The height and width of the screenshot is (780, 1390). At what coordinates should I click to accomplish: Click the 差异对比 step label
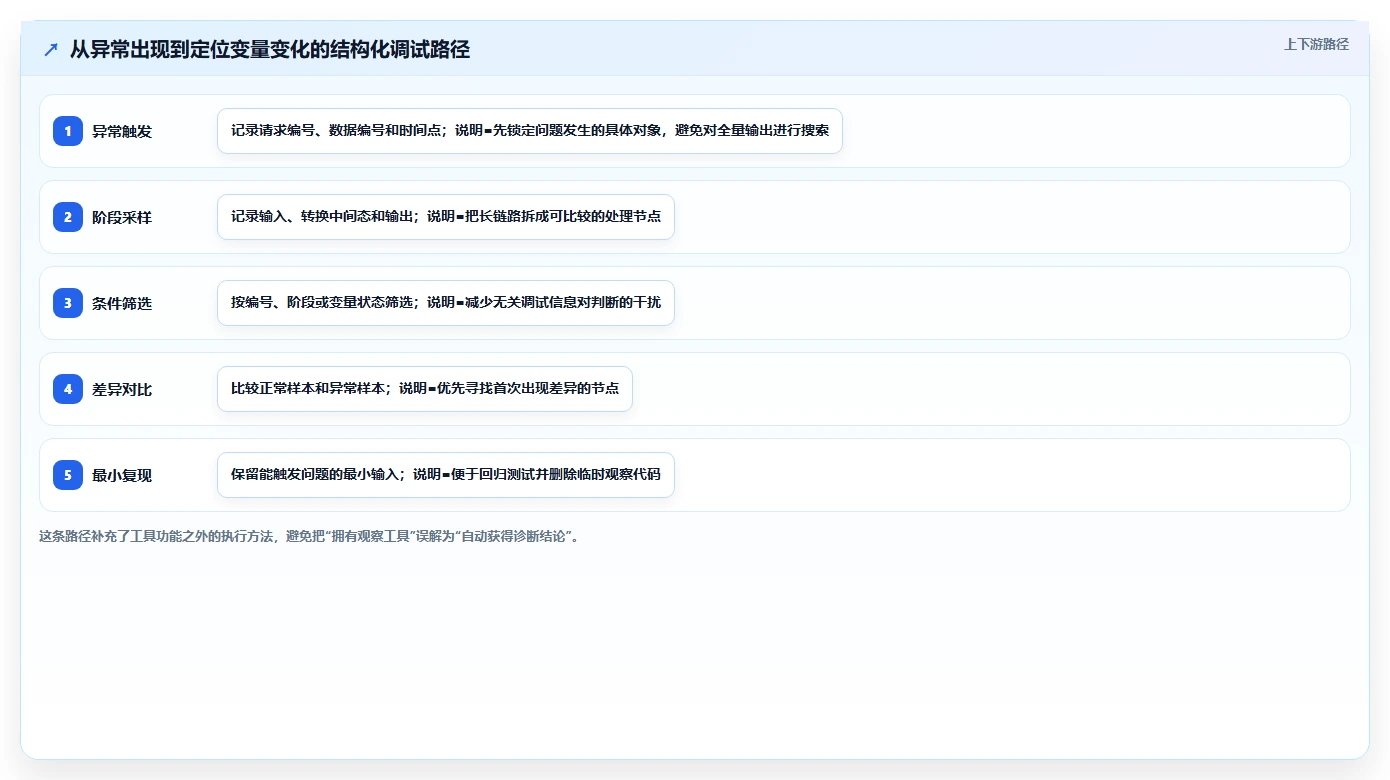click(122, 389)
